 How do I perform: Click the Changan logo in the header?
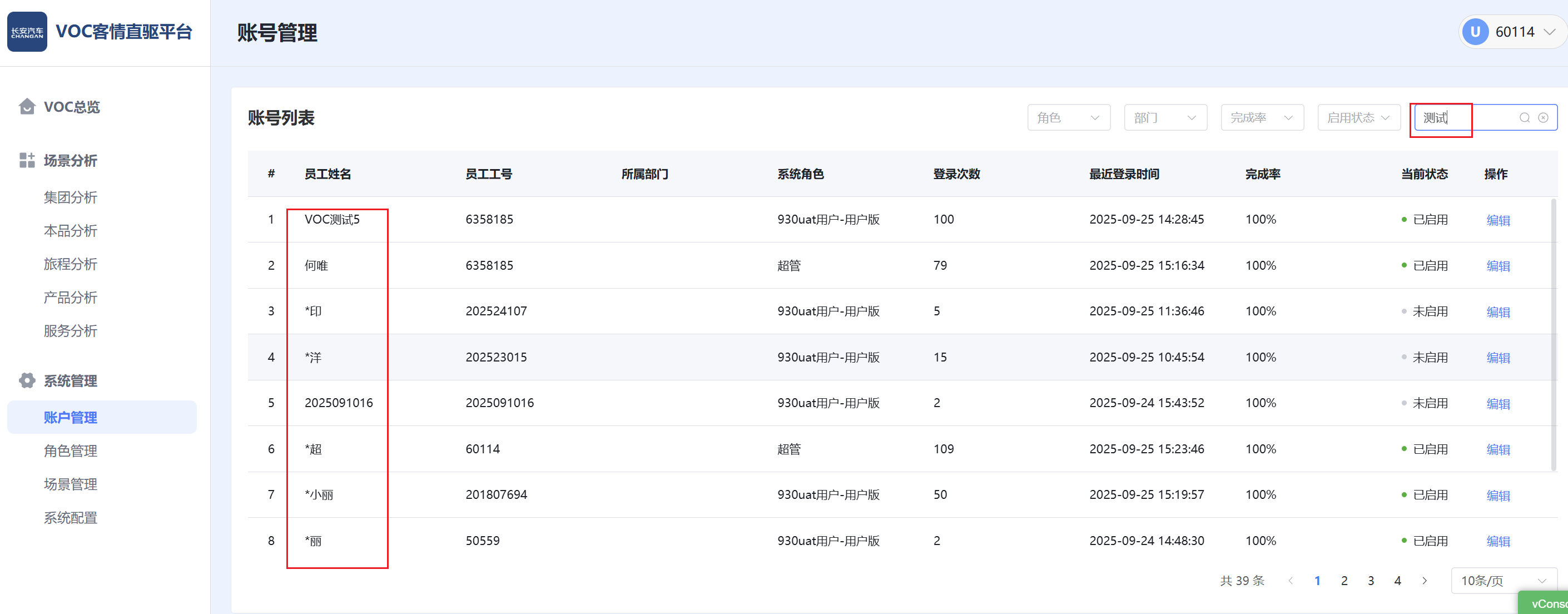click(x=27, y=32)
